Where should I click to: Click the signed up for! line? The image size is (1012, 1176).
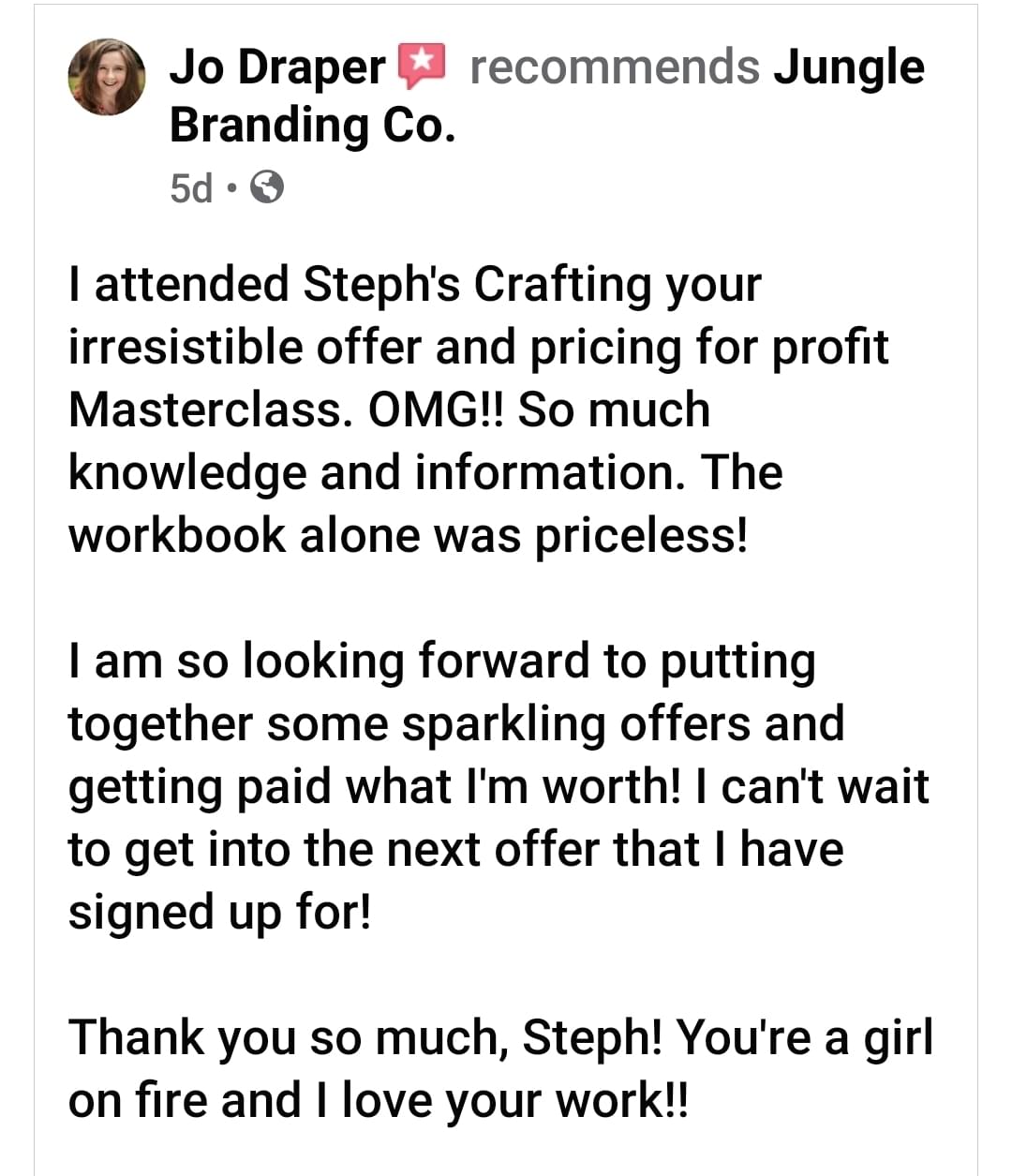coord(220,913)
